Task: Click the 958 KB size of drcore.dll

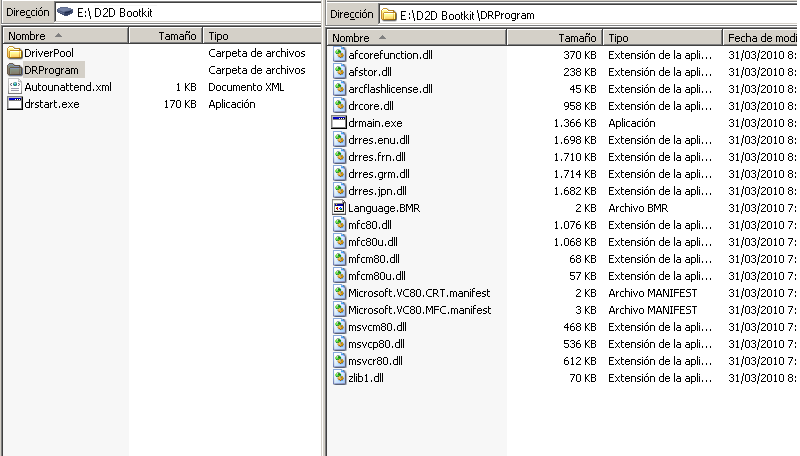Action: 580,106
